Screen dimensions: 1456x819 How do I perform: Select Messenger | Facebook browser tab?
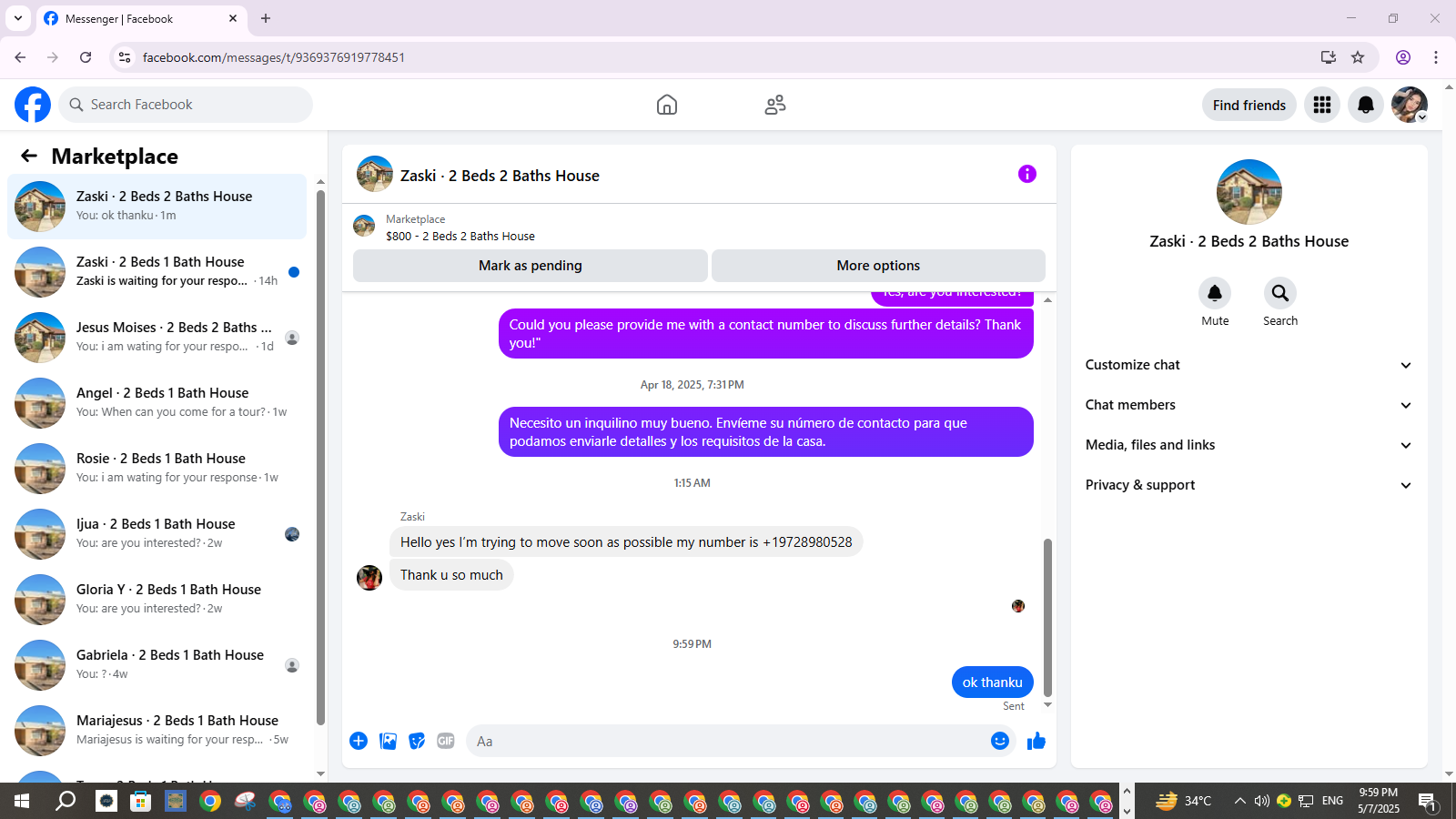point(141,18)
